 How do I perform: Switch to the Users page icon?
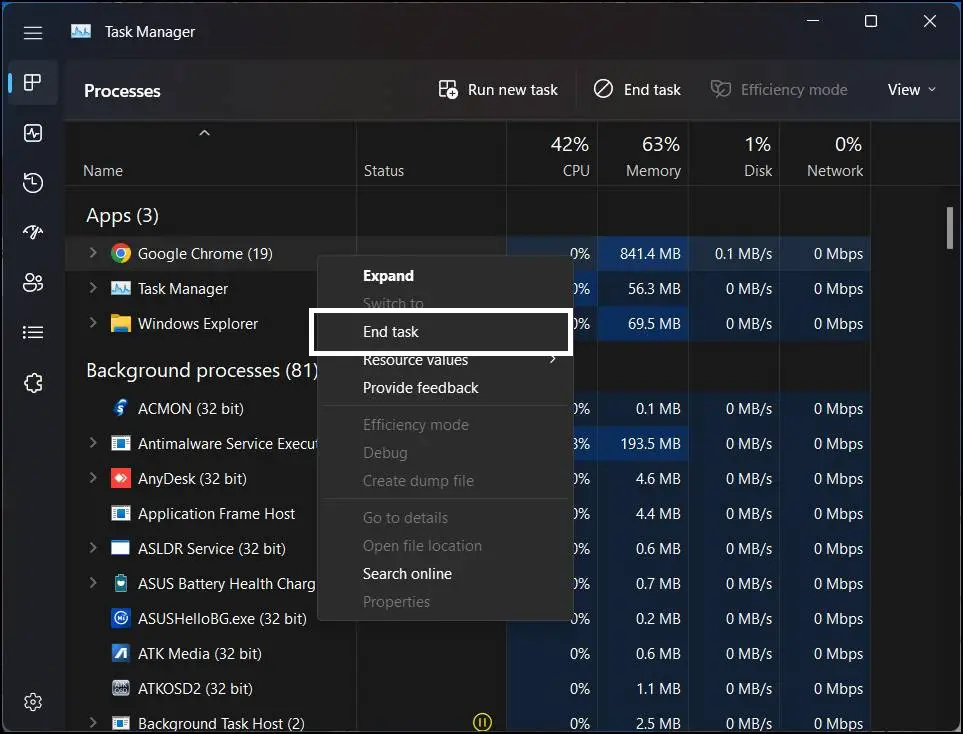[33, 283]
